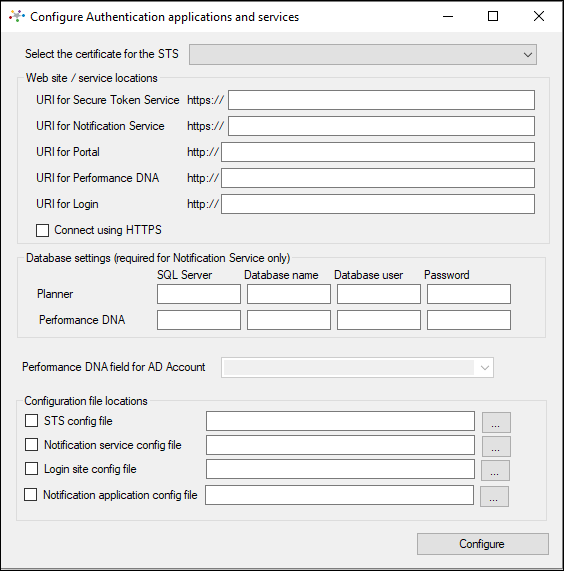Image resolution: width=564 pixels, height=571 pixels.
Task: Focus the URI for Secure Token Service field
Action: point(381,100)
